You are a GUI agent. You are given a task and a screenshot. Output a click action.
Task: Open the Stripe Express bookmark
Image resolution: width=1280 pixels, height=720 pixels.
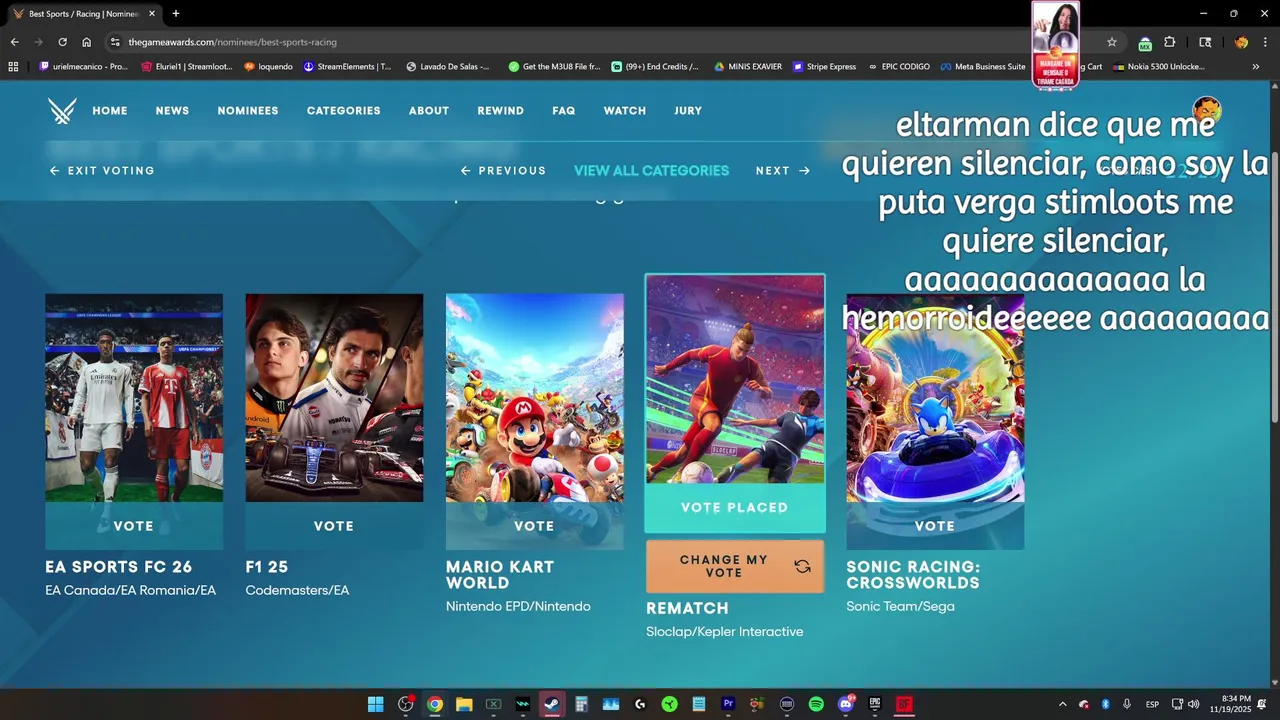[x=824, y=67]
